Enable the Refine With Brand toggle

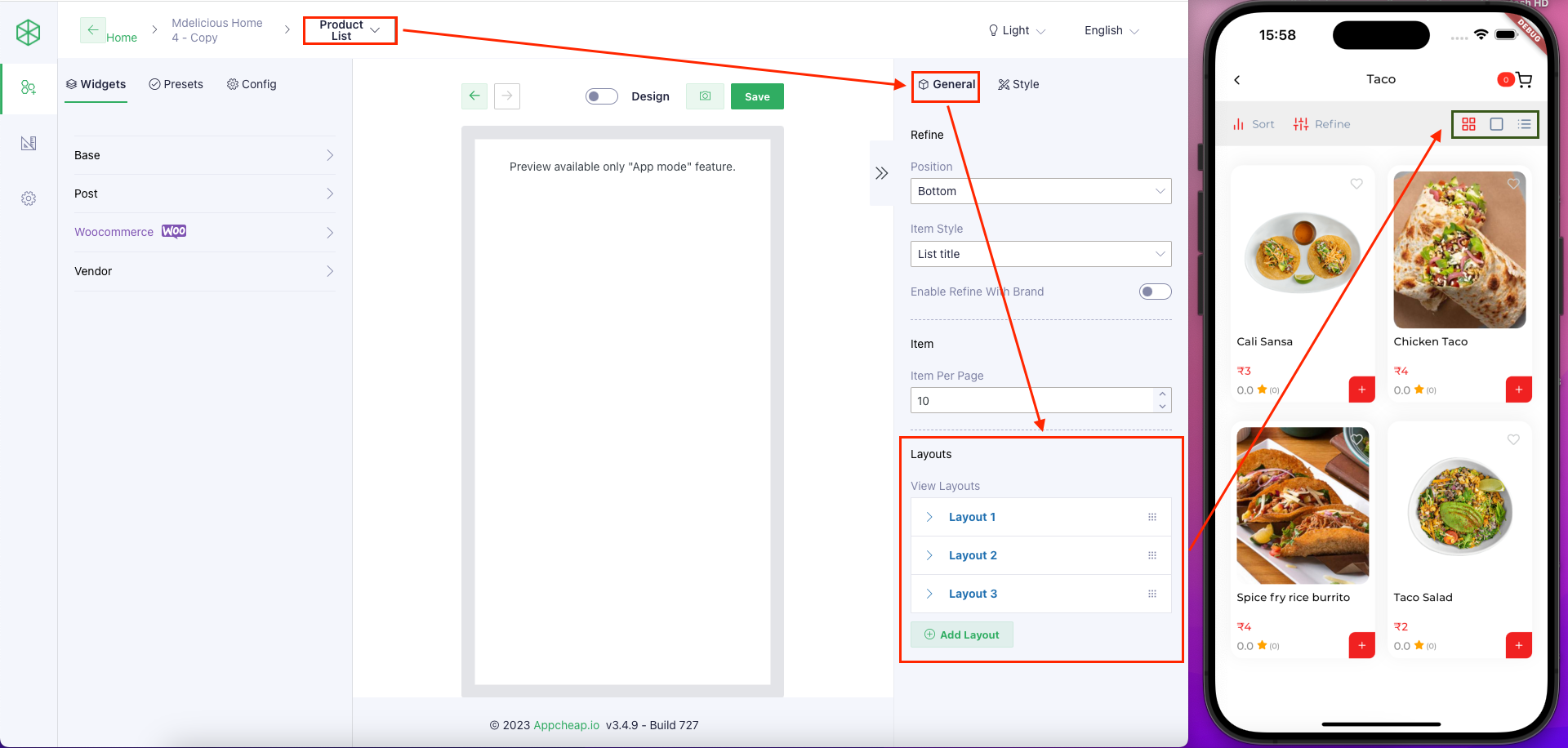(x=1155, y=291)
